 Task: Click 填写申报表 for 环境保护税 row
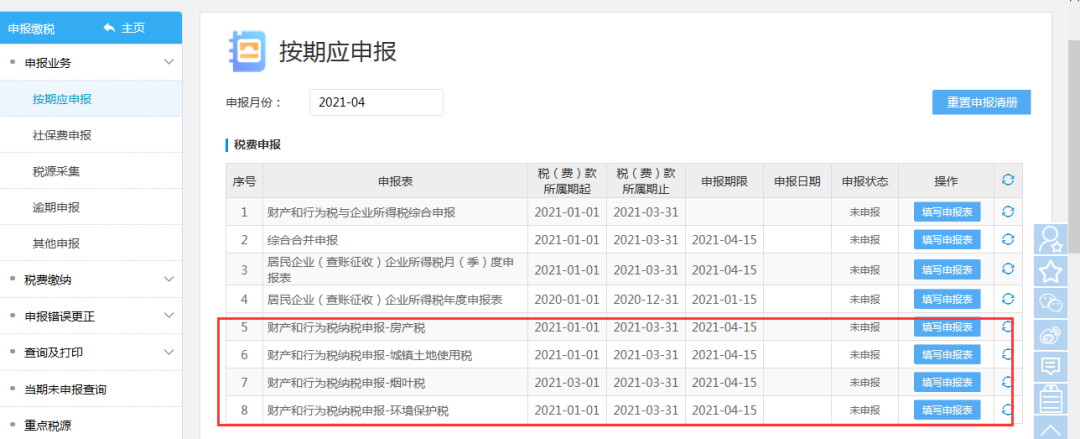947,410
